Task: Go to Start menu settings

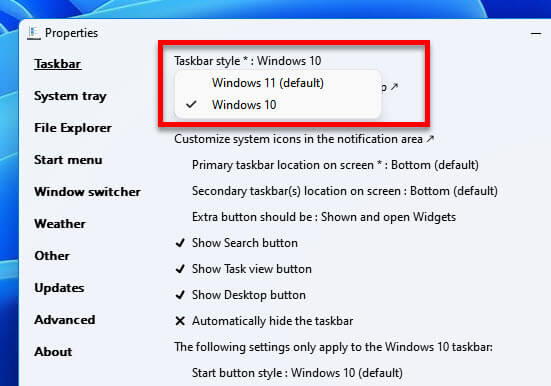Action: 69,160
